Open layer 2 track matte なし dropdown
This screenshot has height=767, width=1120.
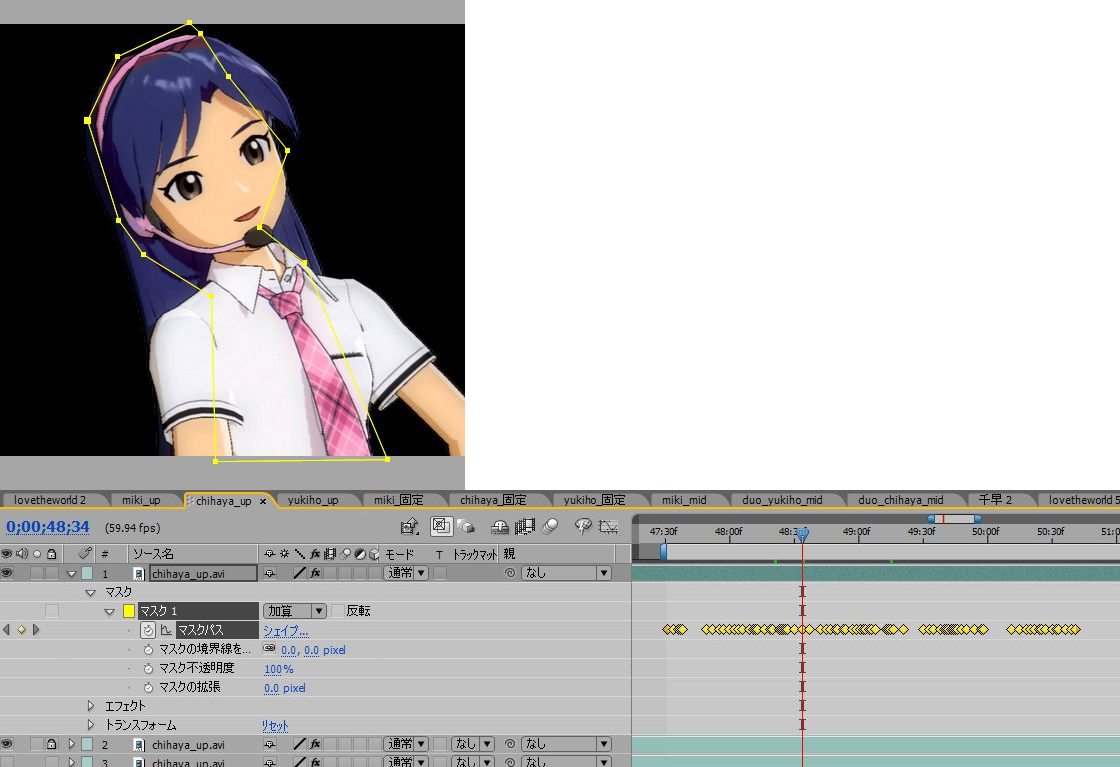472,744
